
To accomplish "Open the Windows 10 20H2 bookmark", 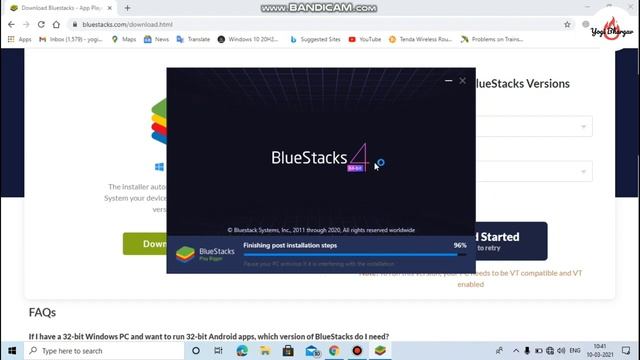I will (248, 39).
